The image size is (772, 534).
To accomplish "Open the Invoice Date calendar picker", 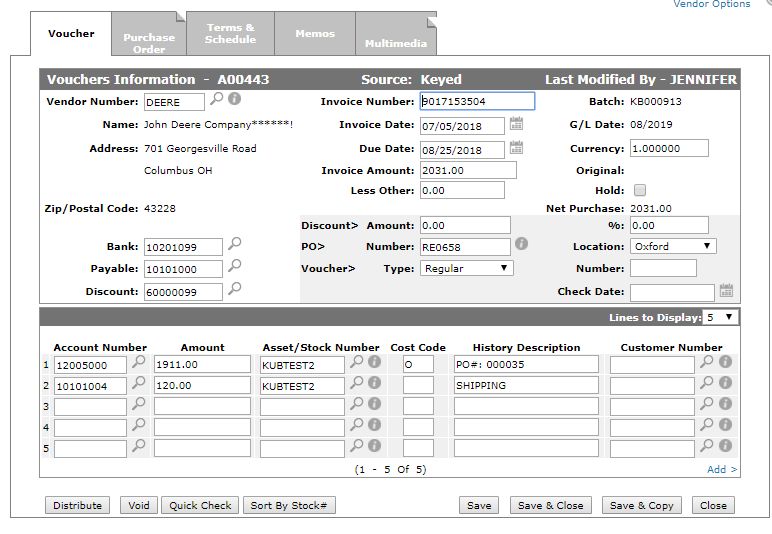I will 517,124.
